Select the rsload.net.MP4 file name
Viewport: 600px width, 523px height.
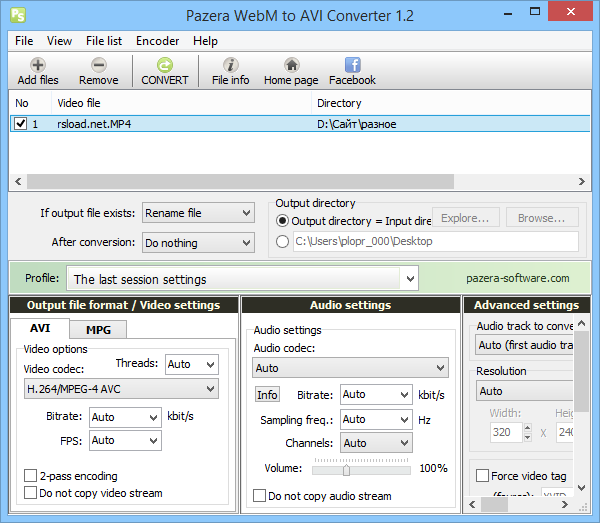94,124
